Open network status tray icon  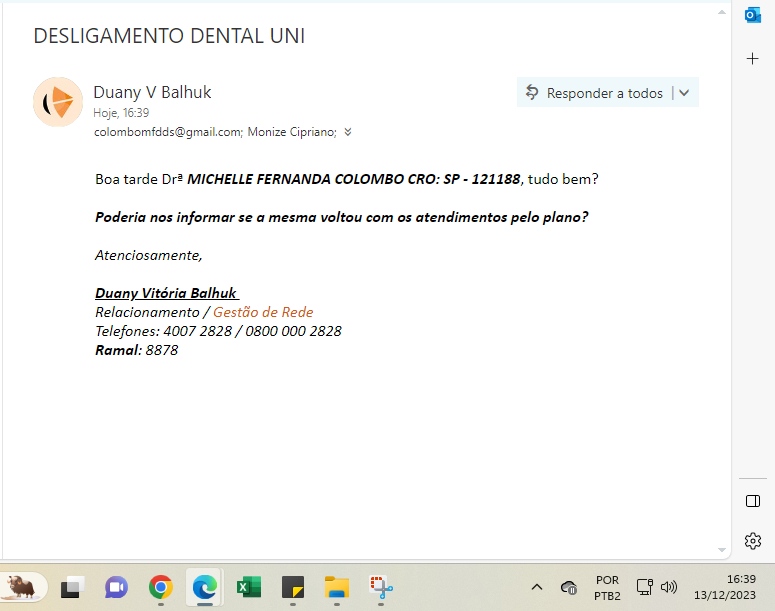[x=645, y=587]
